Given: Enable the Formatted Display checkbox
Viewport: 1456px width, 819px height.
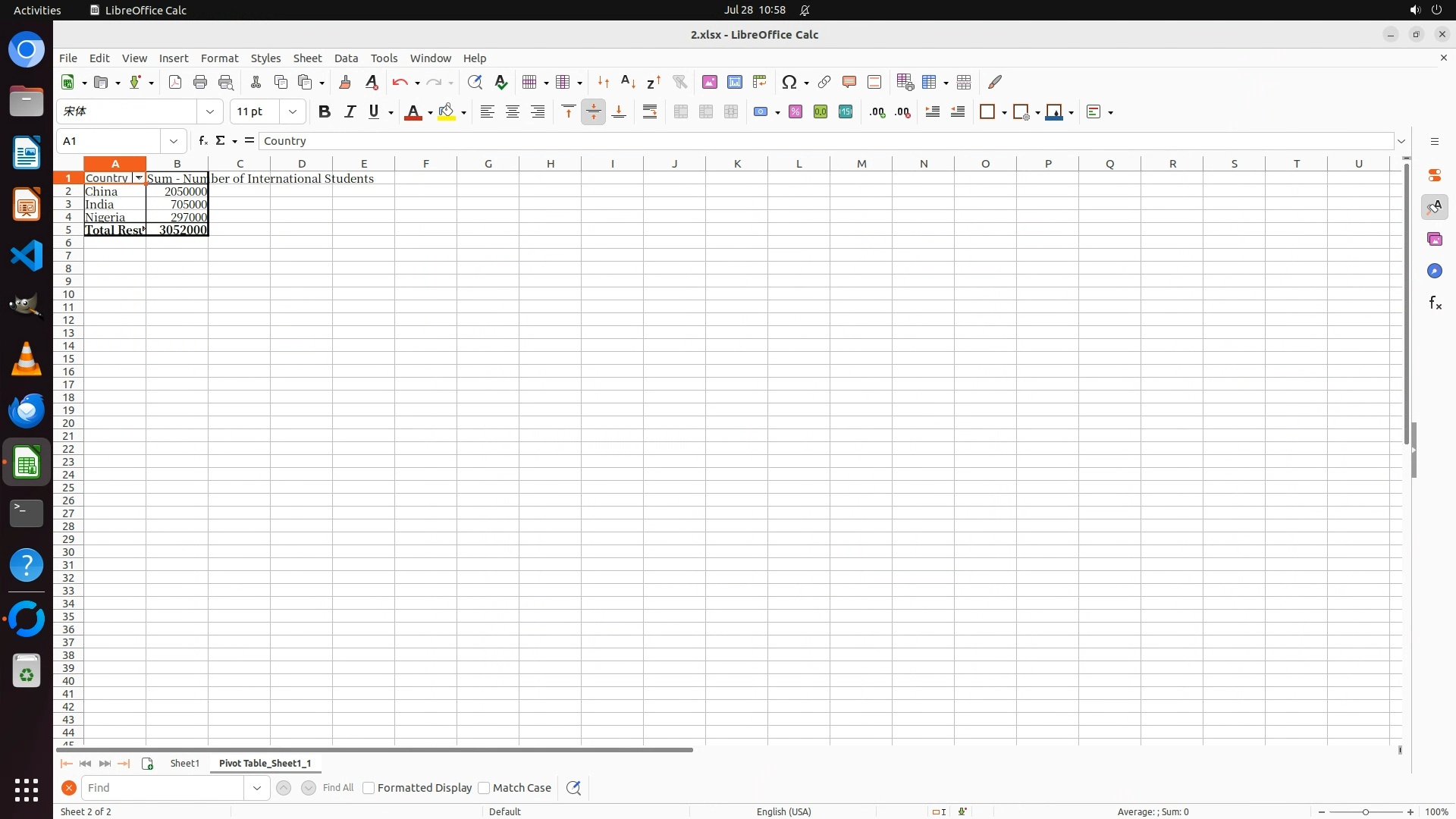Looking at the screenshot, I should coord(369,788).
